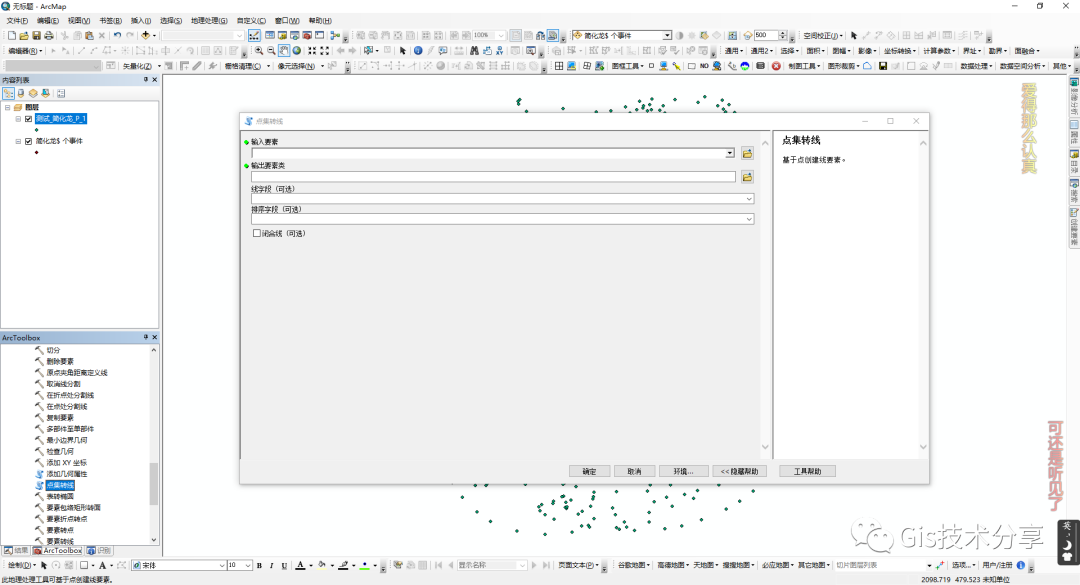Select the Pan hand tool
The width and height of the screenshot is (1080, 585).
pyautogui.click(x=284, y=51)
